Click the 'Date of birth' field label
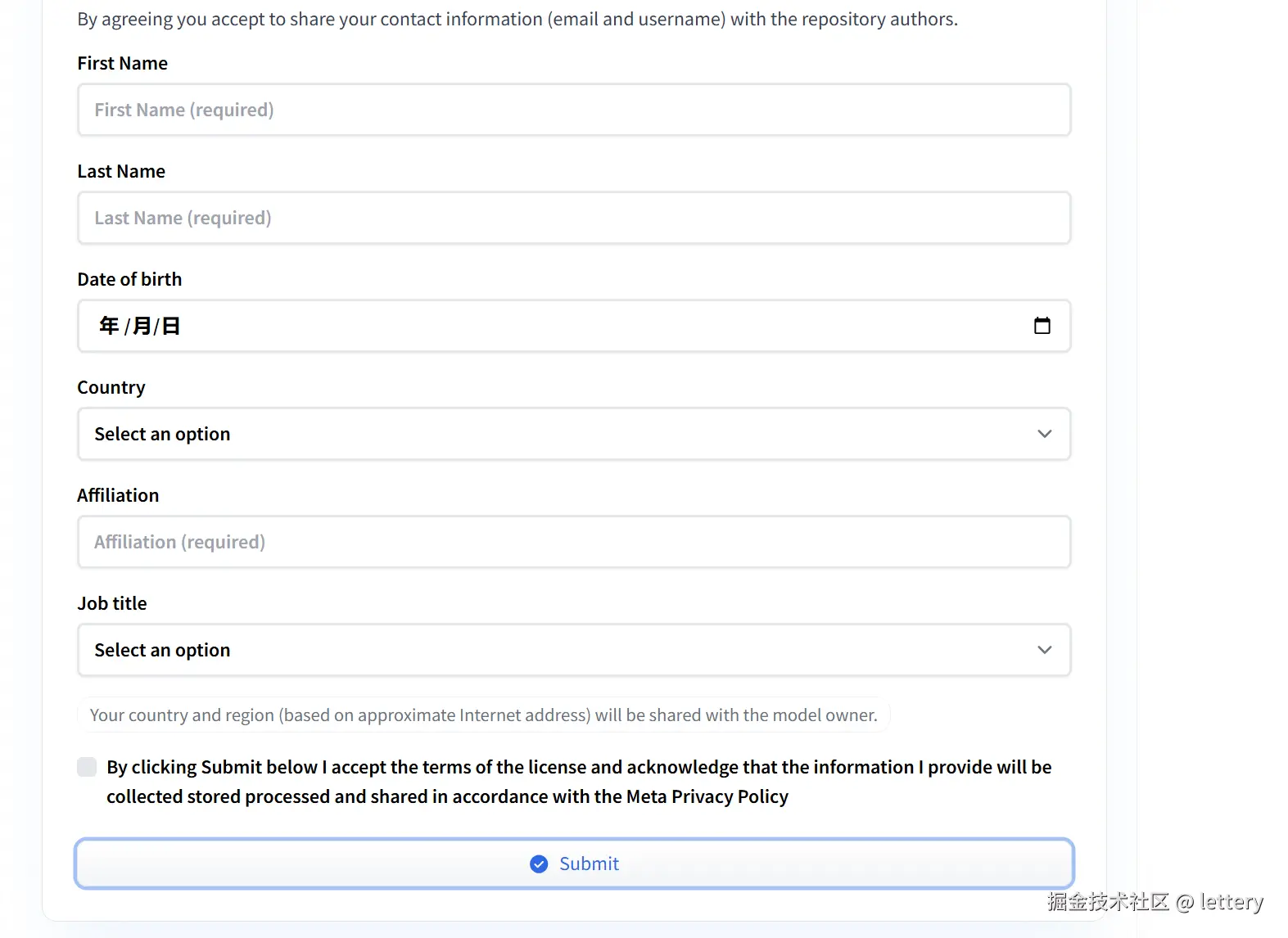 pos(129,279)
